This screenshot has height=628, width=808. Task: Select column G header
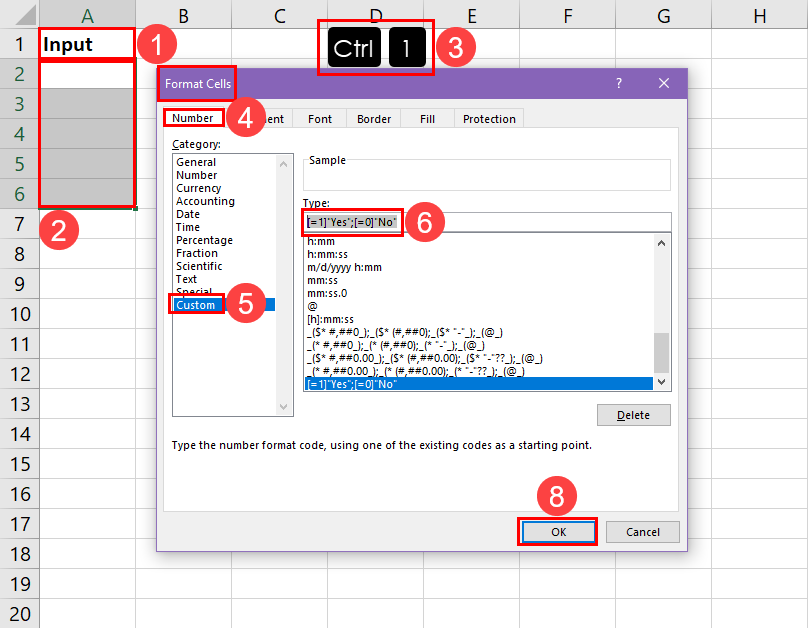[663, 15]
